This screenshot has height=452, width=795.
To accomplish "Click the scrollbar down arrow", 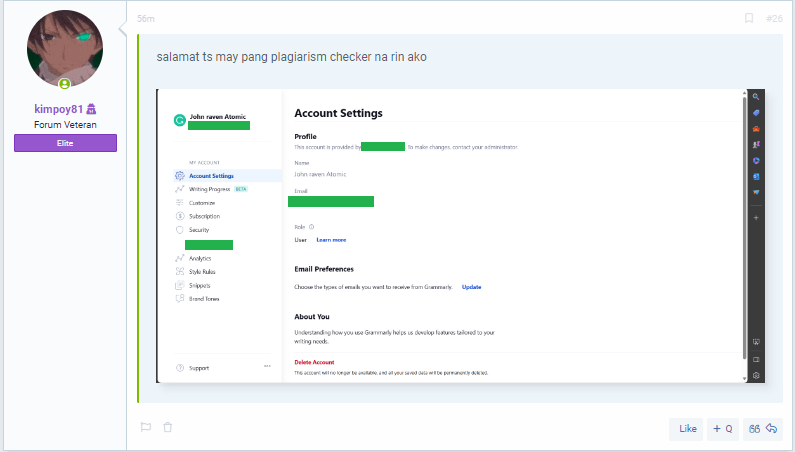I will [x=744, y=378].
